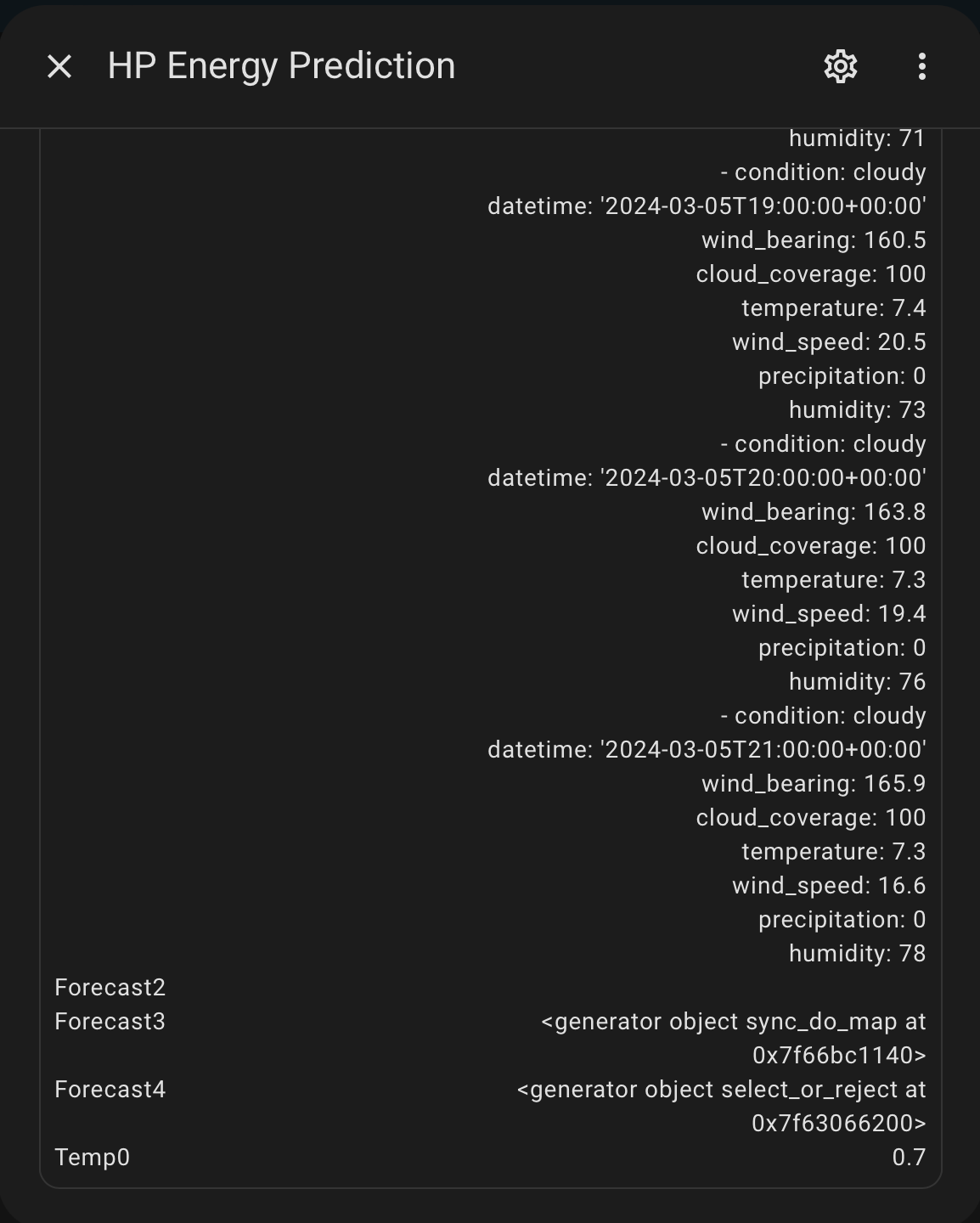Click the wind_speed 16.6 line
This screenshot has height=1223, width=980.
[x=828, y=886]
